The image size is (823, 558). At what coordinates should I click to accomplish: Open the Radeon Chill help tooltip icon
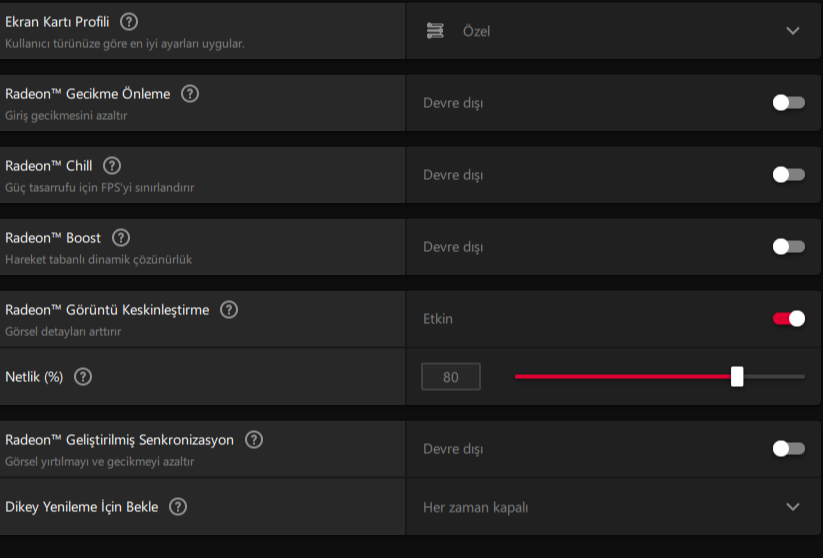(112, 166)
